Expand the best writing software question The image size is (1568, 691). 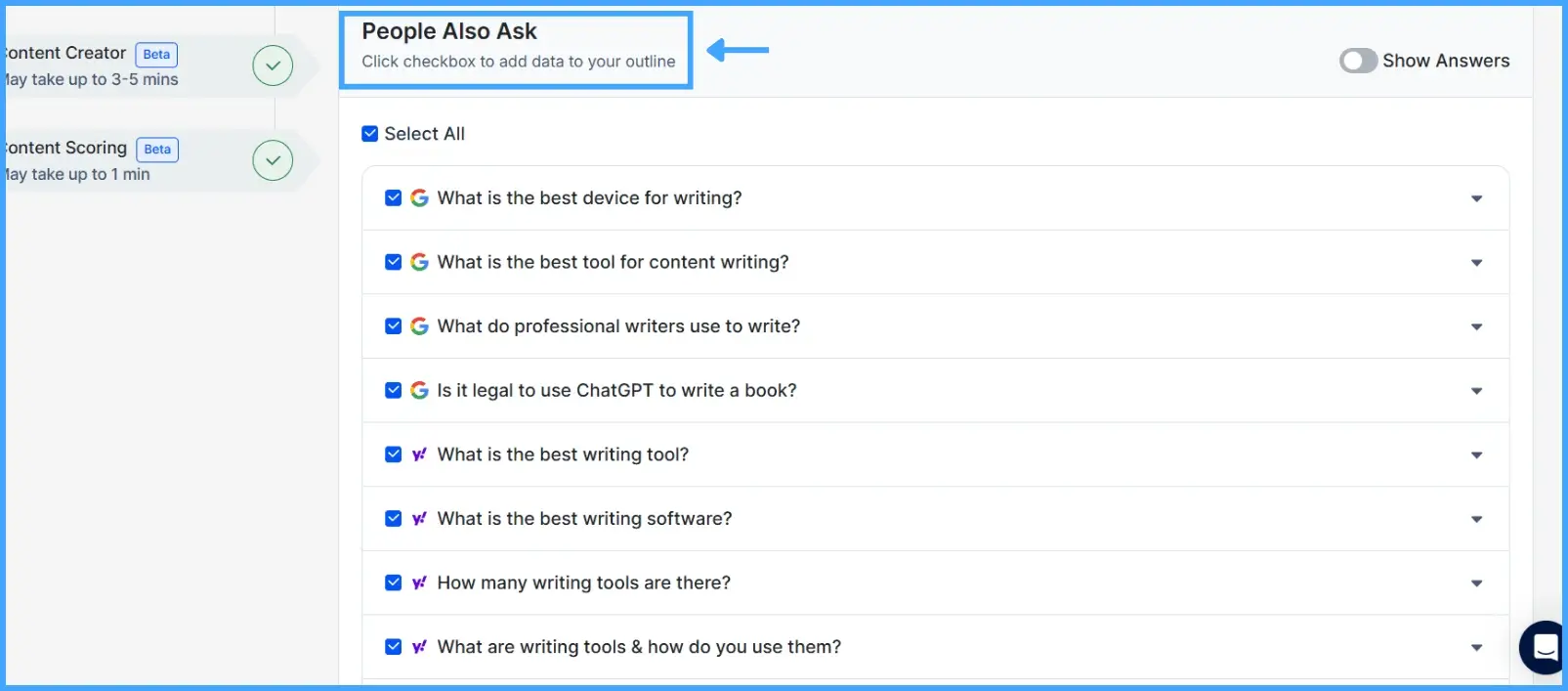(x=1476, y=519)
